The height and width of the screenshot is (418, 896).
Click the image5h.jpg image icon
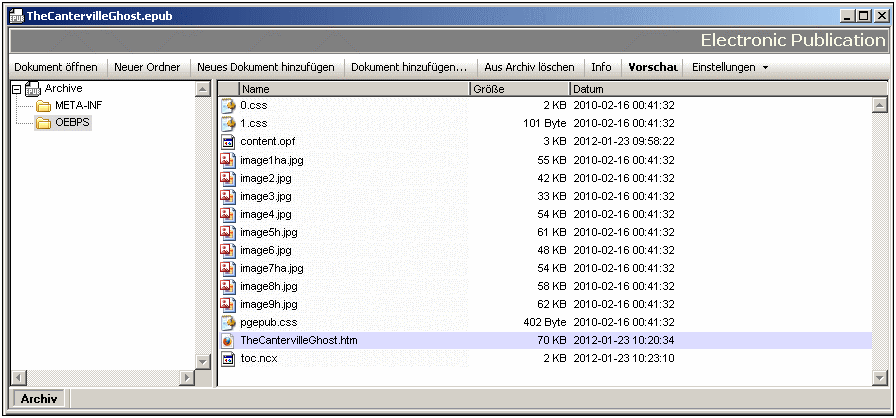(x=229, y=232)
